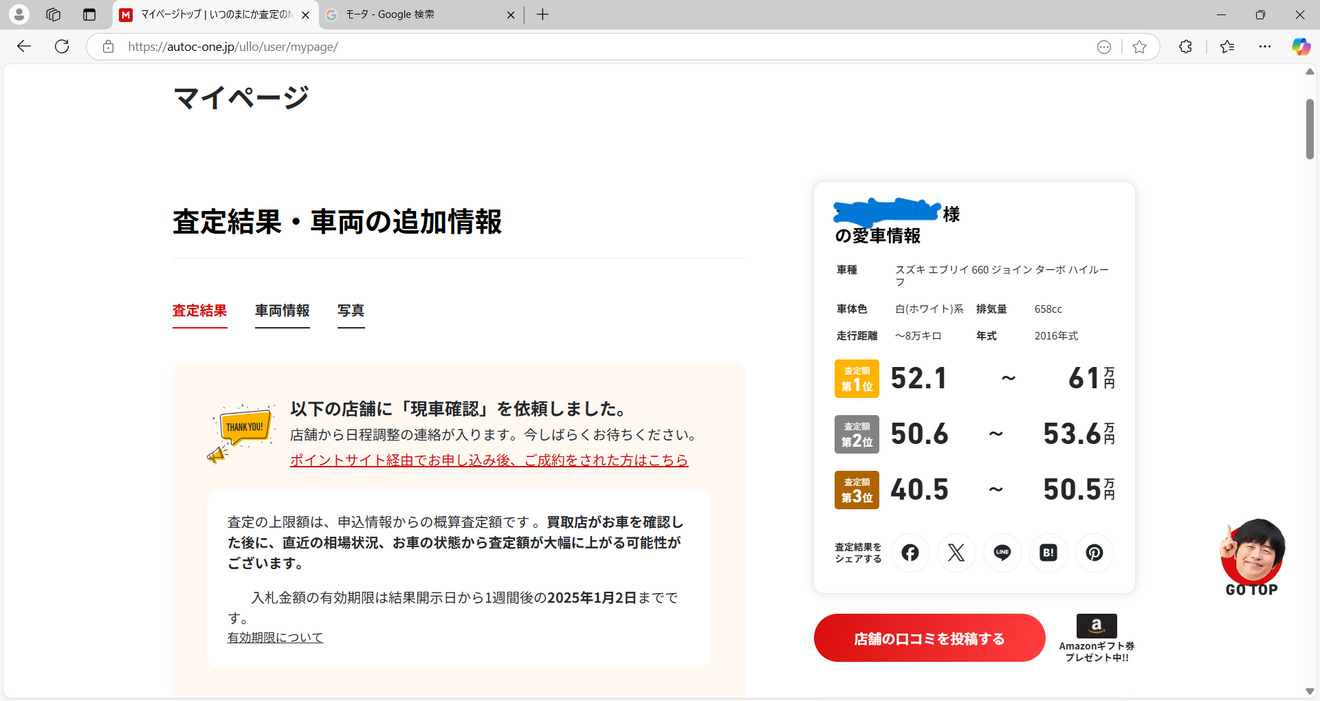Open the 有効期限について link
The width and height of the screenshot is (1320, 701).
[x=274, y=636]
